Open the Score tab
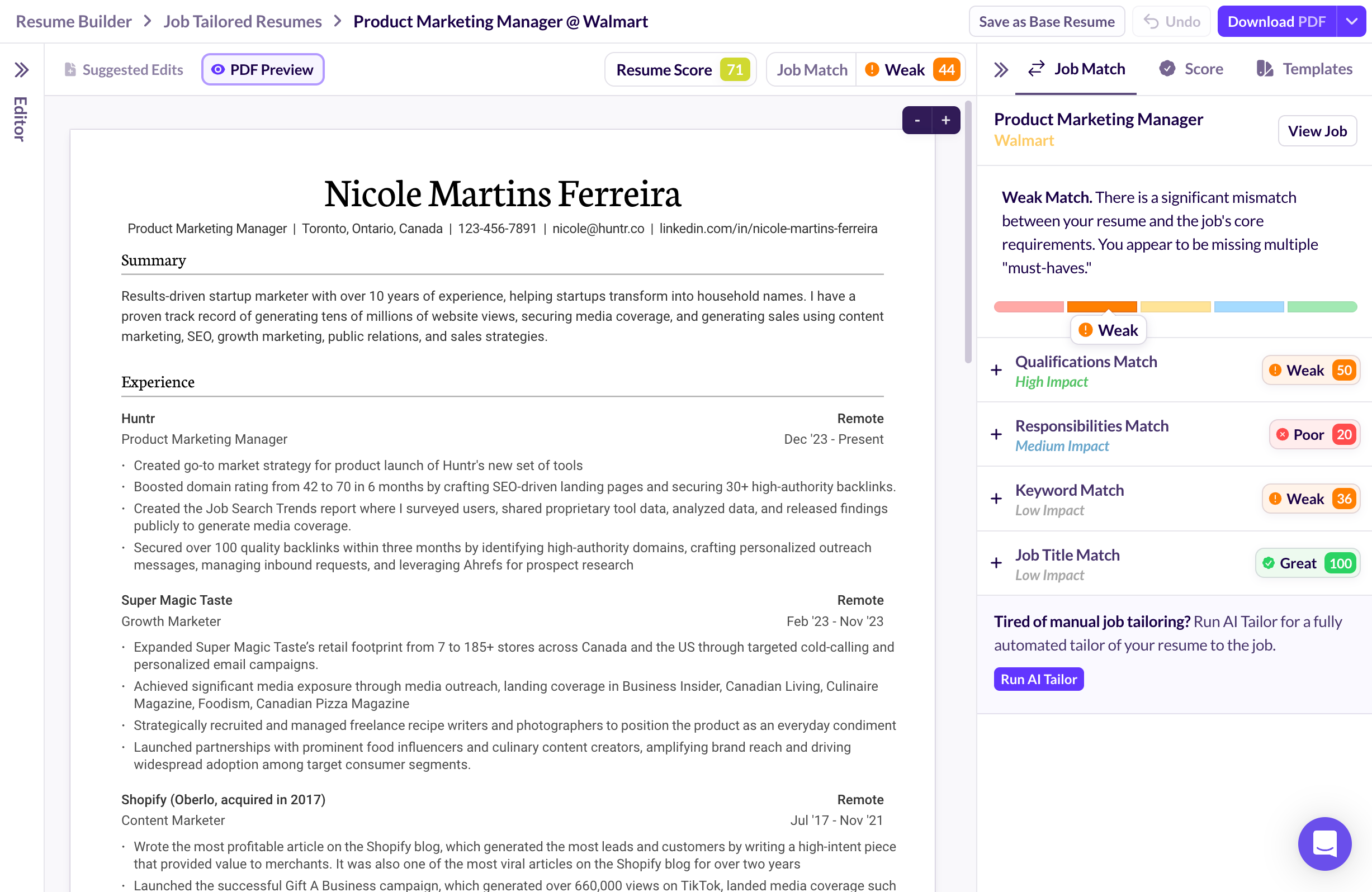Viewport: 1372px width, 892px height. (1191, 69)
